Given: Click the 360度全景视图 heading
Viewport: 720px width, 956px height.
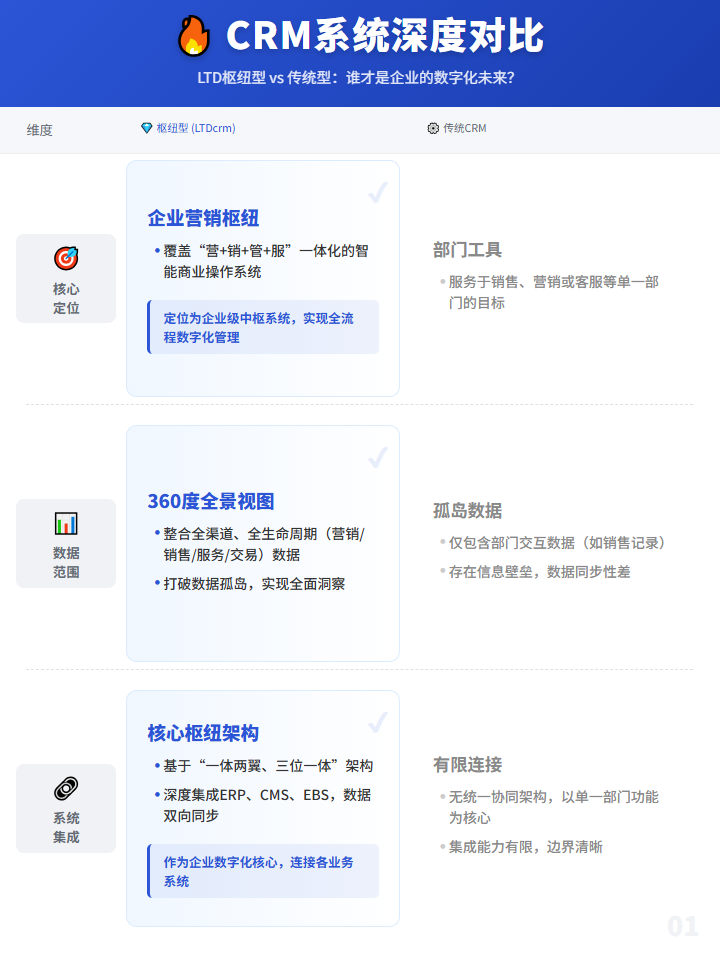Looking at the screenshot, I should click(x=211, y=502).
